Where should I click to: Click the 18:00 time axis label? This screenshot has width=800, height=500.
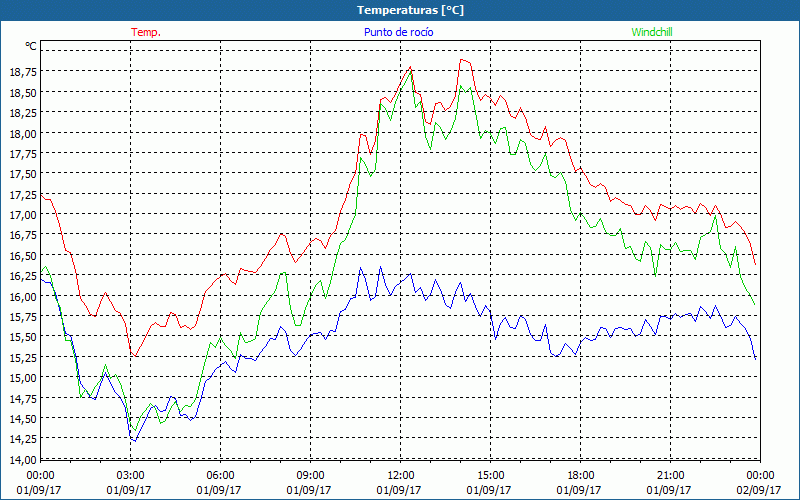point(580,476)
